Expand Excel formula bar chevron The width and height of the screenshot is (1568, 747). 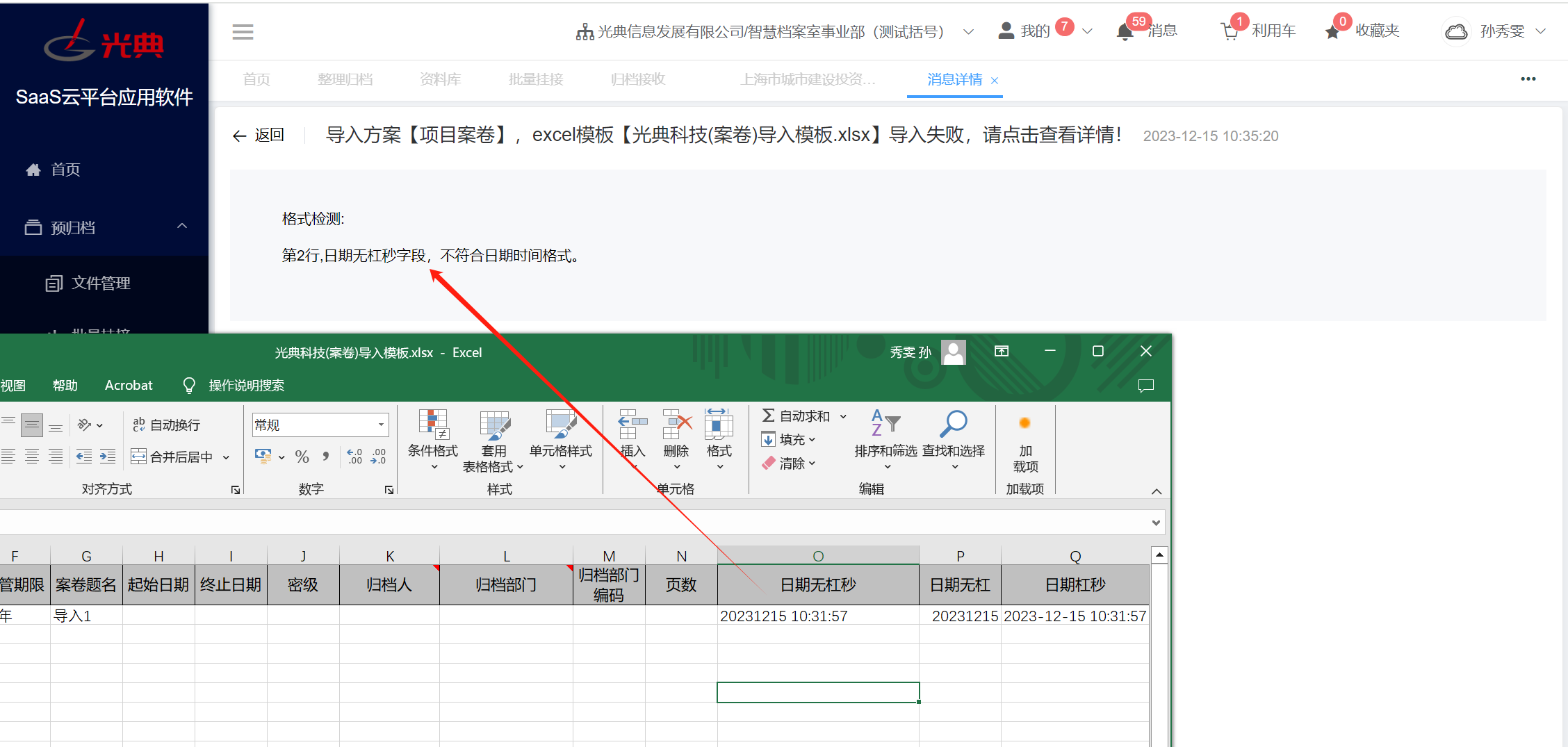pyautogui.click(x=1156, y=523)
